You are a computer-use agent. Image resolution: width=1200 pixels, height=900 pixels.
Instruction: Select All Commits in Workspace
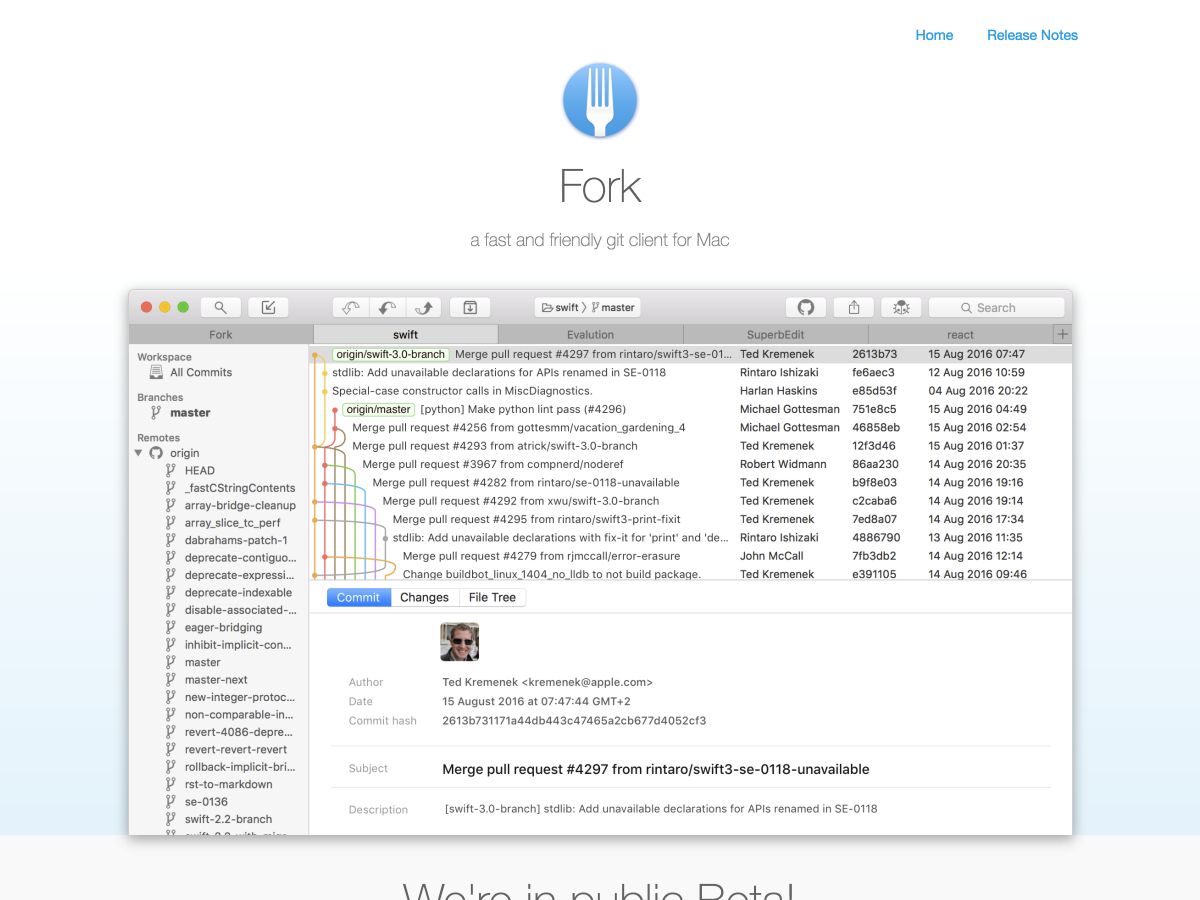coord(201,372)
